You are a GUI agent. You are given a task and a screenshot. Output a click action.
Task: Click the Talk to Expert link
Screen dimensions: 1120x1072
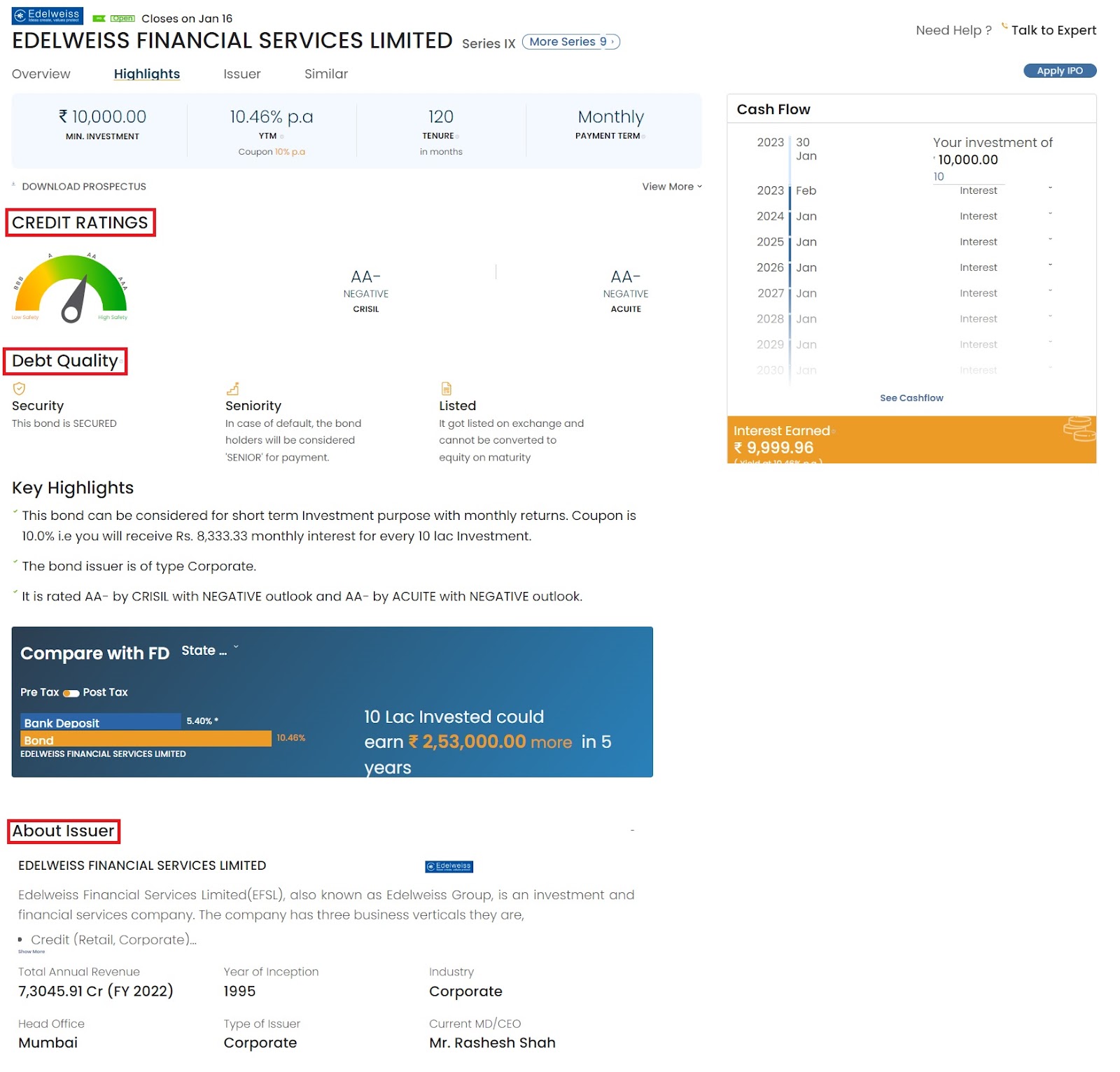pos(1053,30)
